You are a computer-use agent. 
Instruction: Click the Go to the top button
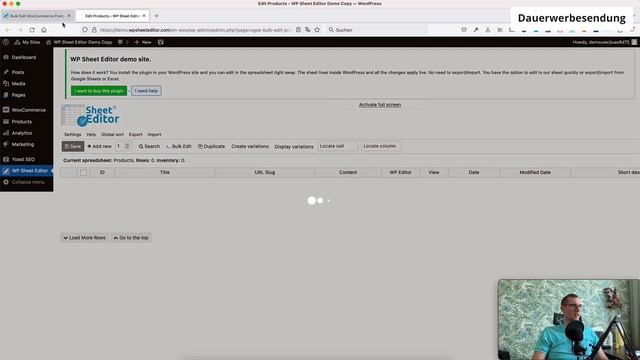131,238
